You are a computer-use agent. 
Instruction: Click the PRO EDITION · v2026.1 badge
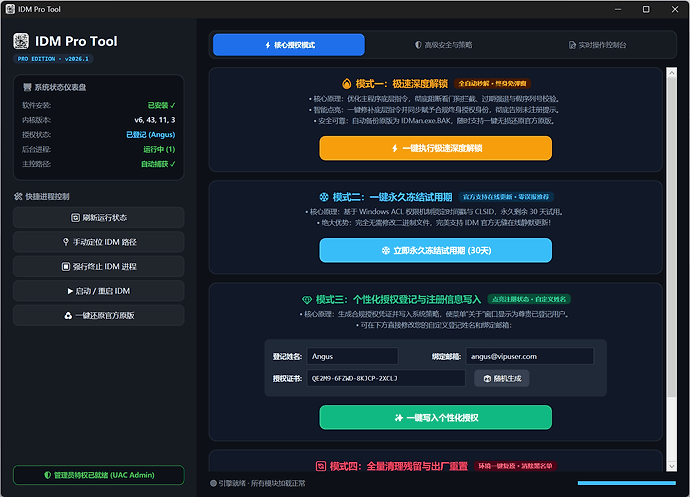click(x=53, y=59)
